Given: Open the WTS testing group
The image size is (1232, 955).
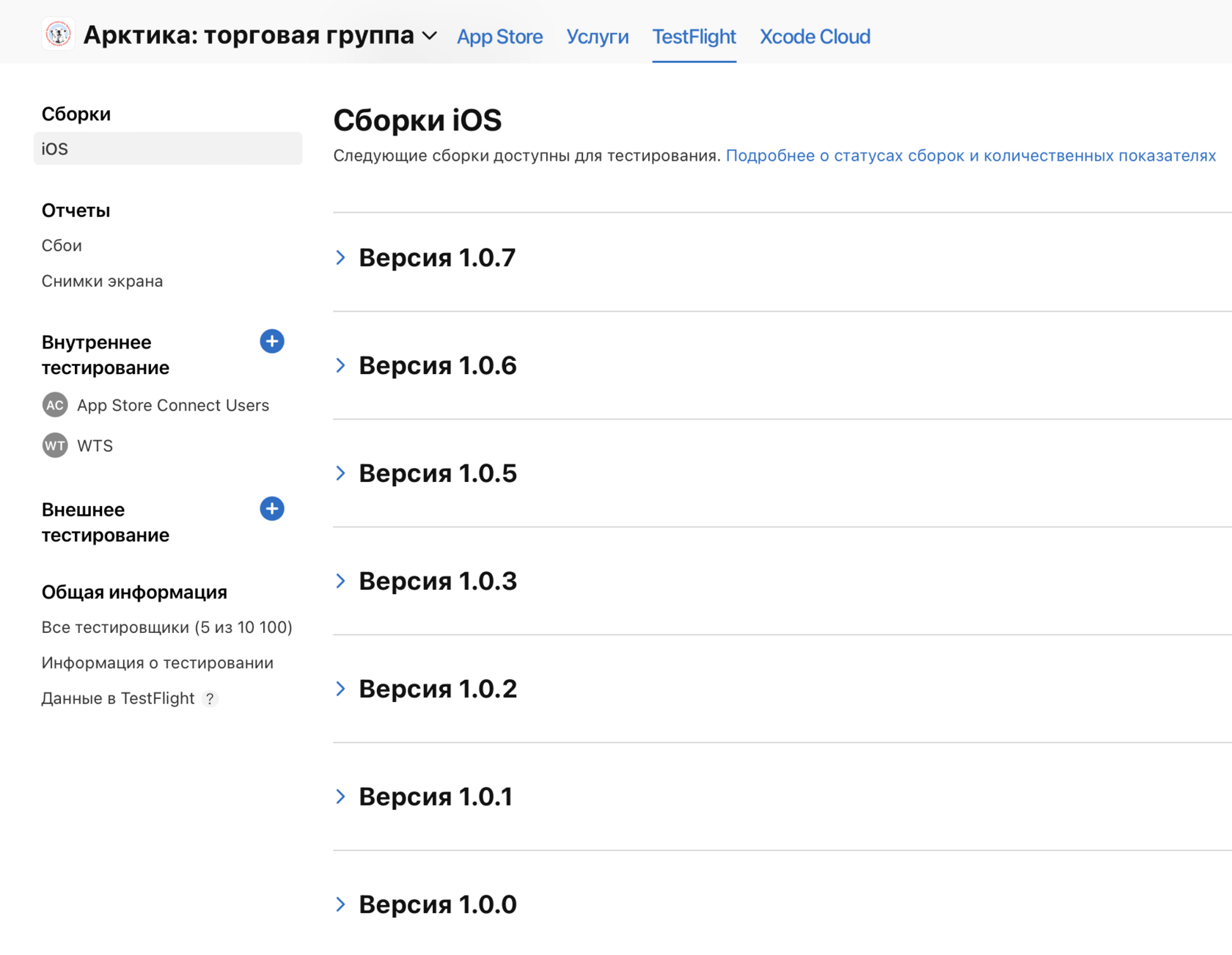Looking at the screenshot, I should pos(95,445).
